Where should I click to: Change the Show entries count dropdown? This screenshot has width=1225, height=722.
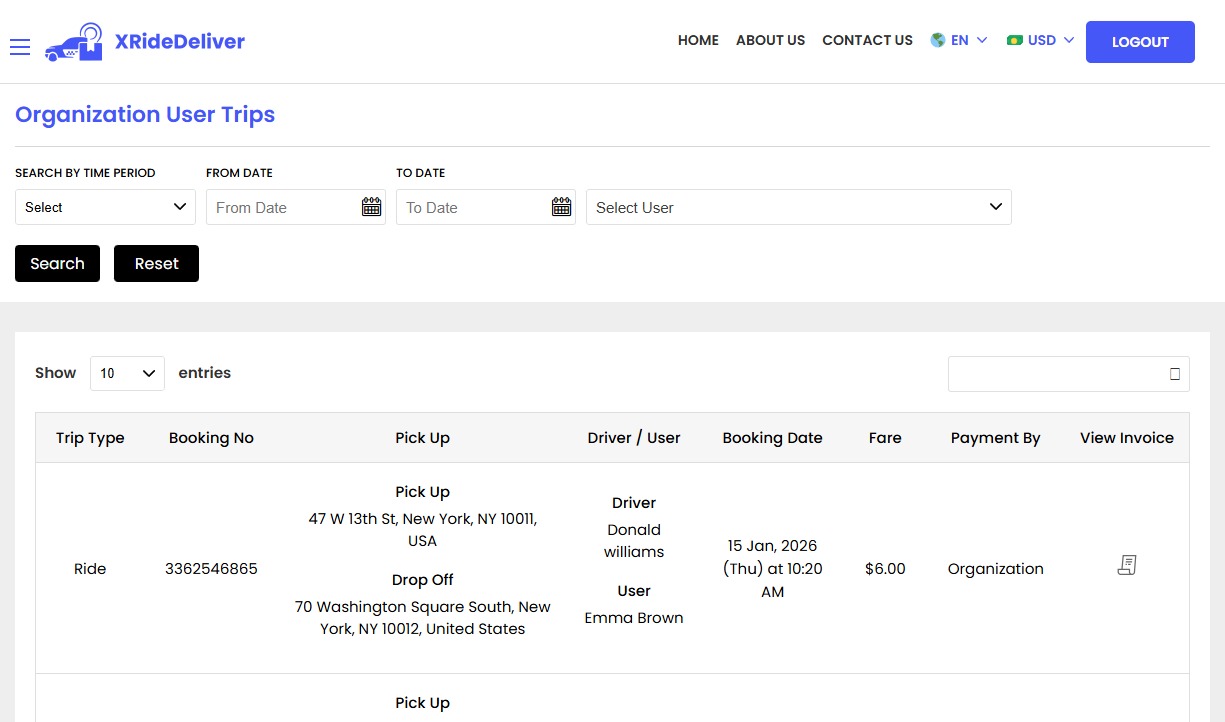pos(127,372)
